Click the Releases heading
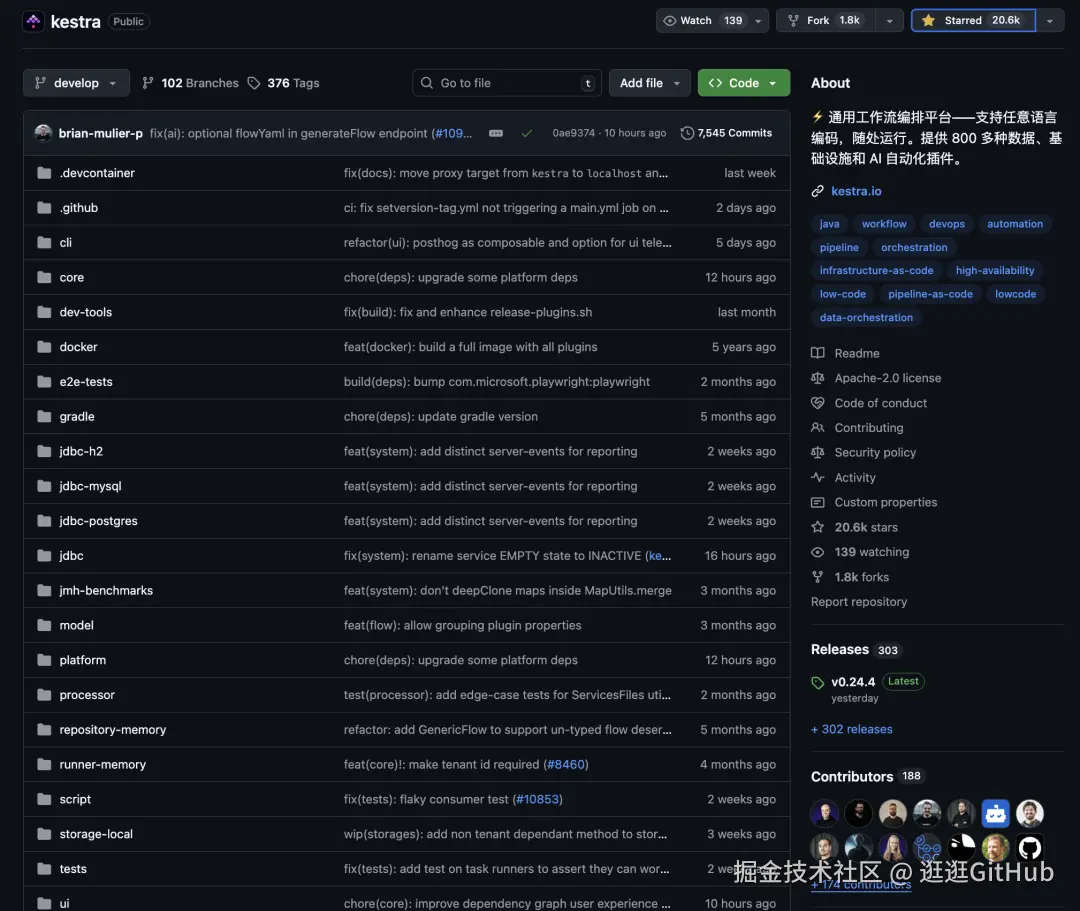The image size is (1080, 911). tap(840, 649)
